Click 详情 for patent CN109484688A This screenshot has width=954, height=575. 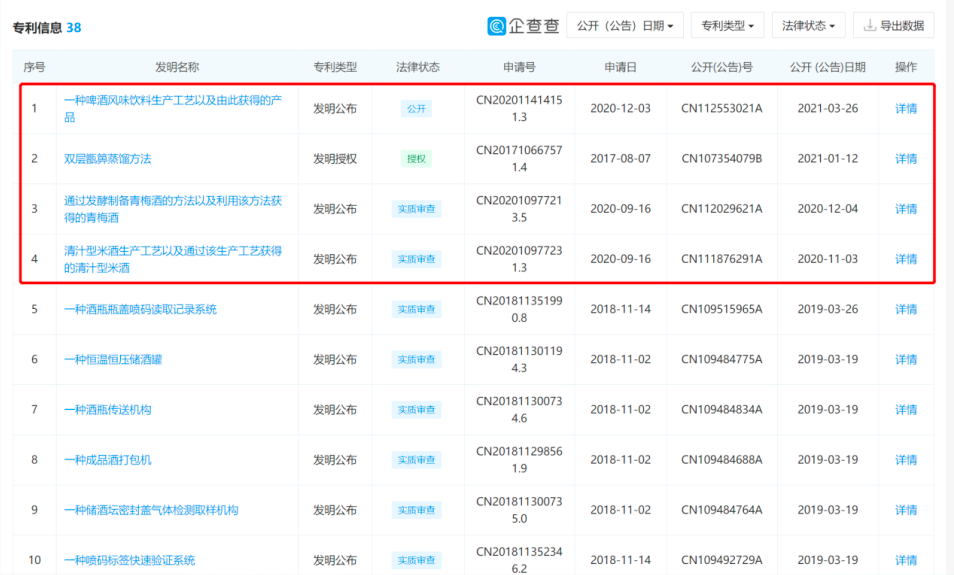tap(906, 460)
